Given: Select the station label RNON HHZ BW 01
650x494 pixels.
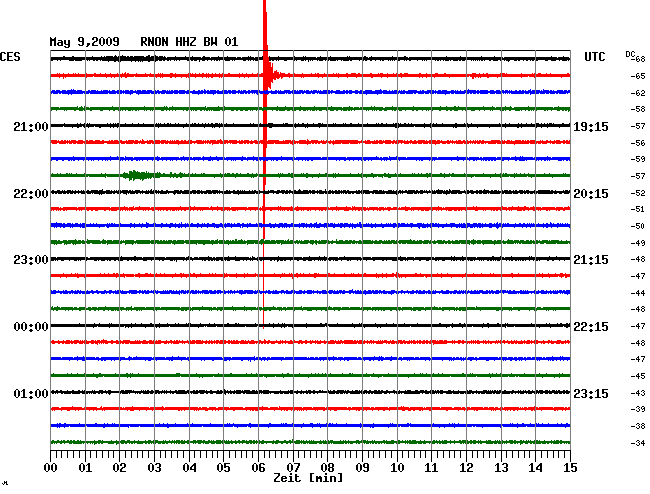Looking at the screenshot, I should point(189,42).
